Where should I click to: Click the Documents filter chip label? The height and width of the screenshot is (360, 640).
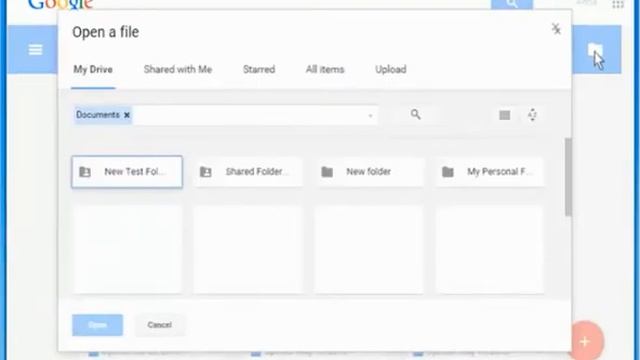click(98, 115)
